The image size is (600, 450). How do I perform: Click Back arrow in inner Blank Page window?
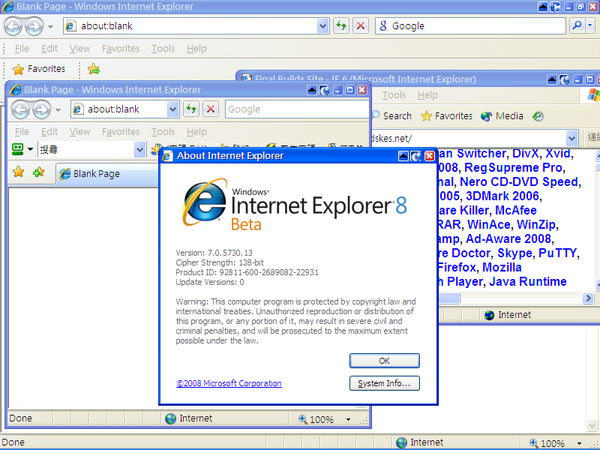click(20, 110)
